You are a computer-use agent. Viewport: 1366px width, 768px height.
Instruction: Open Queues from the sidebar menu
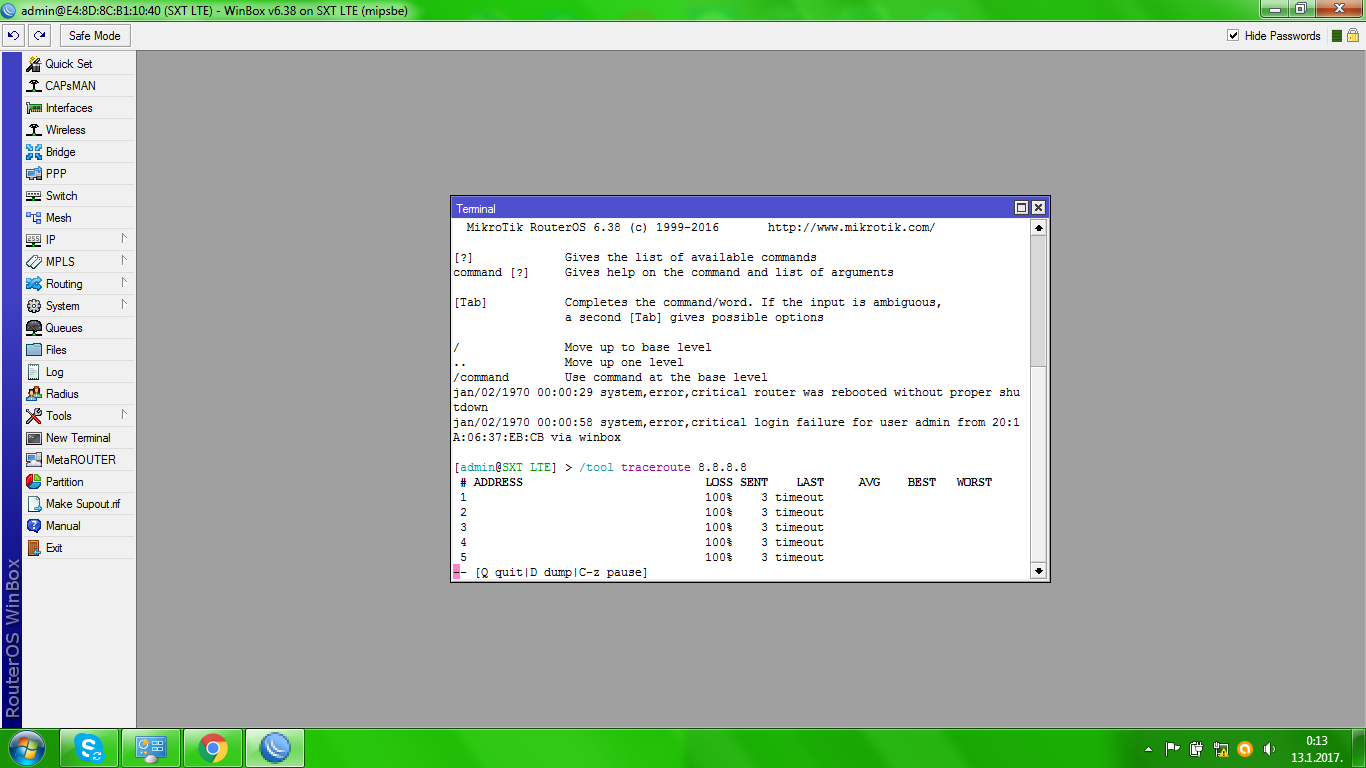(78, 328)
